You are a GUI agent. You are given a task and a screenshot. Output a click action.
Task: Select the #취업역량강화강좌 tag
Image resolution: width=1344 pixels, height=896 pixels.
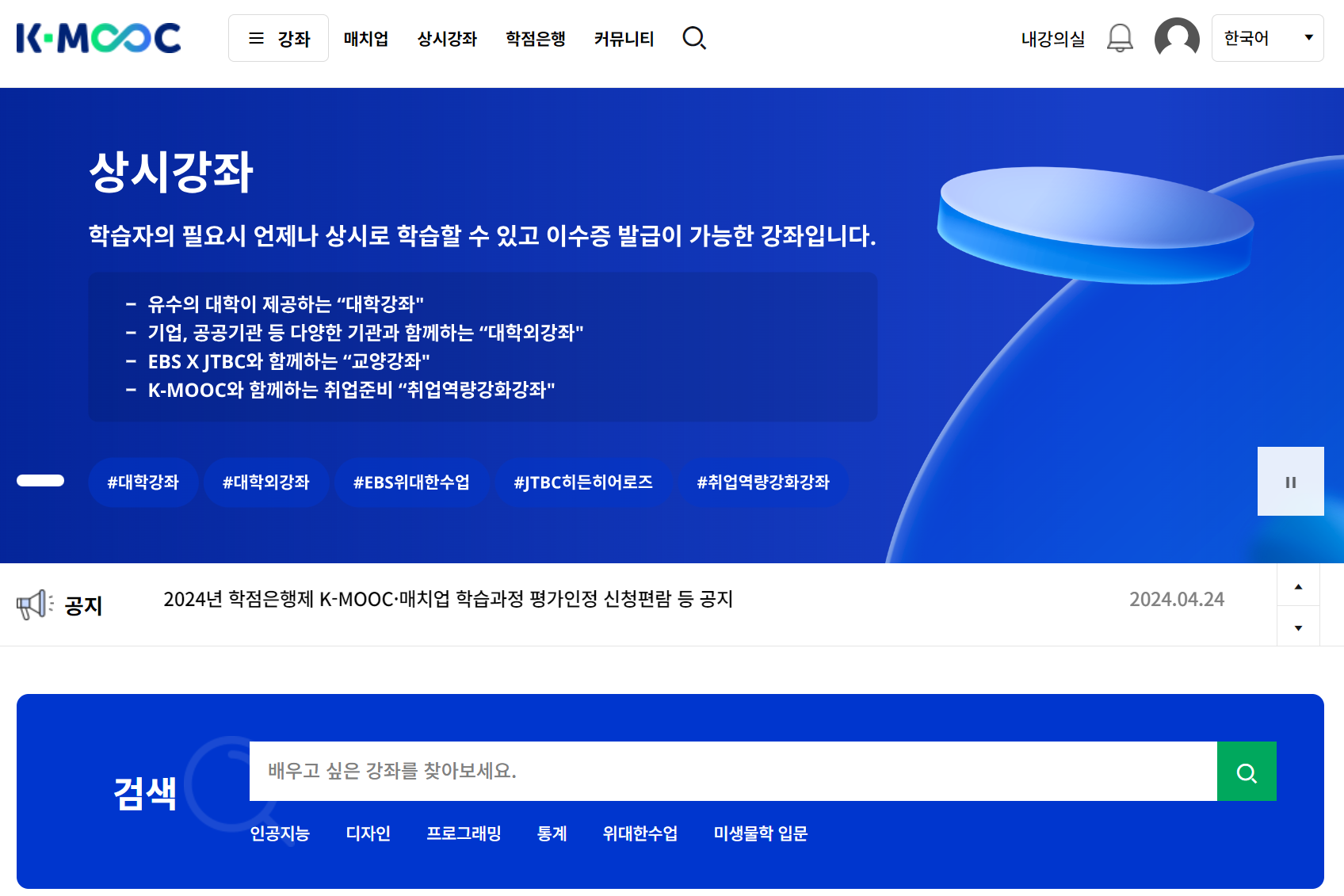coord(764,481)
